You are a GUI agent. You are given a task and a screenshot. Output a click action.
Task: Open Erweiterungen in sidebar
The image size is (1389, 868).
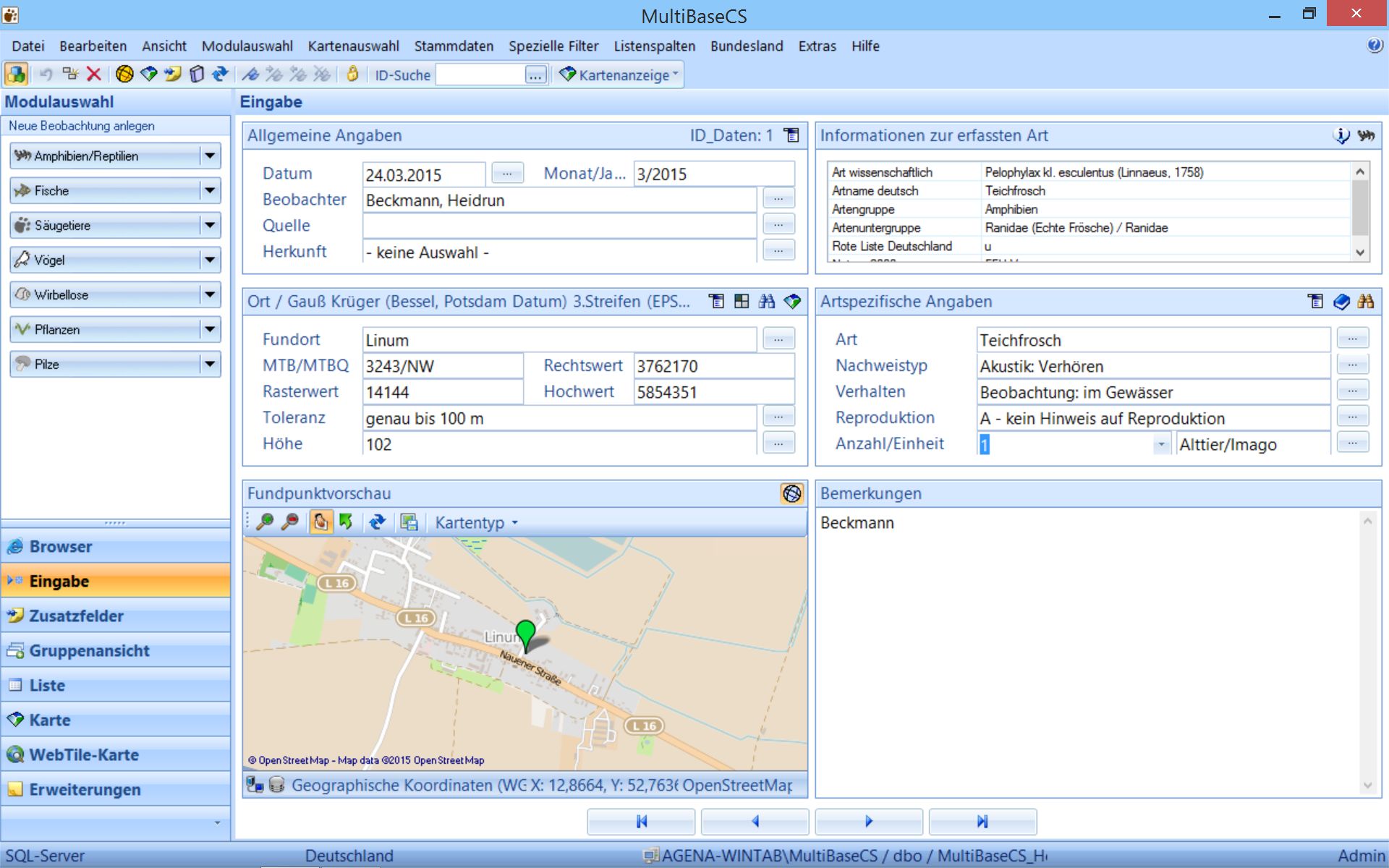pyautogui.click(x=116, y=789)
